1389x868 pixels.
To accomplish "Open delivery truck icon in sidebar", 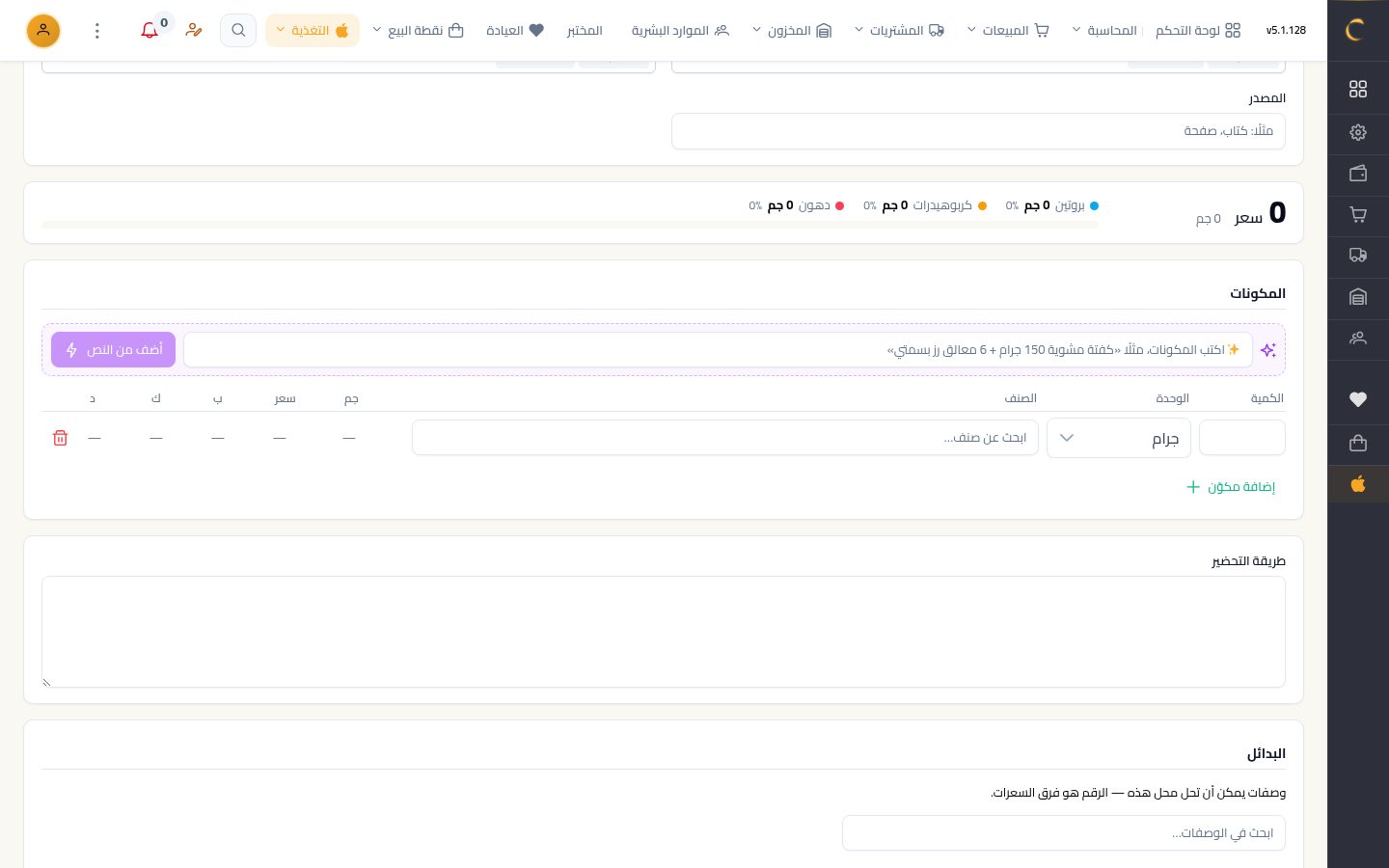I will point(1358,256).
